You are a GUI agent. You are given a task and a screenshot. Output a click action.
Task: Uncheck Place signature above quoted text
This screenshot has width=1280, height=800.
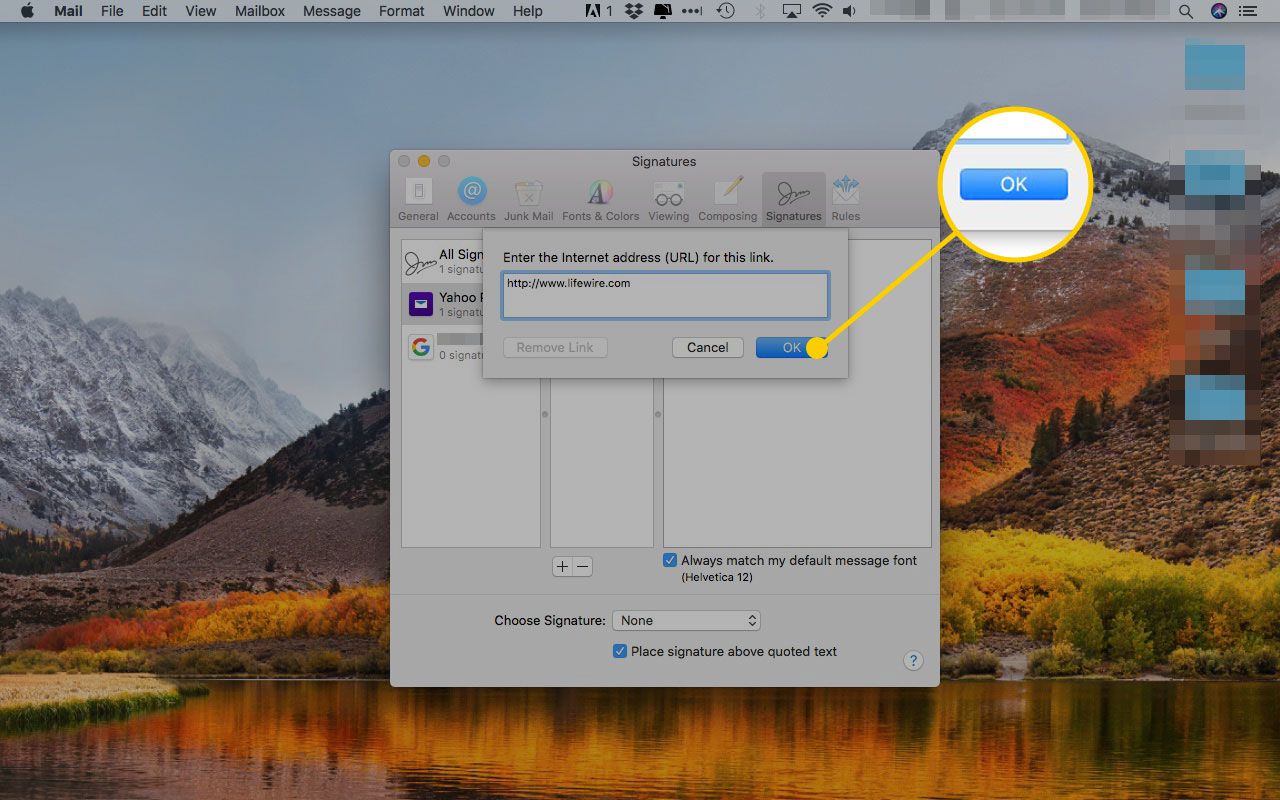pyautogui.click(x=620, y=651)
